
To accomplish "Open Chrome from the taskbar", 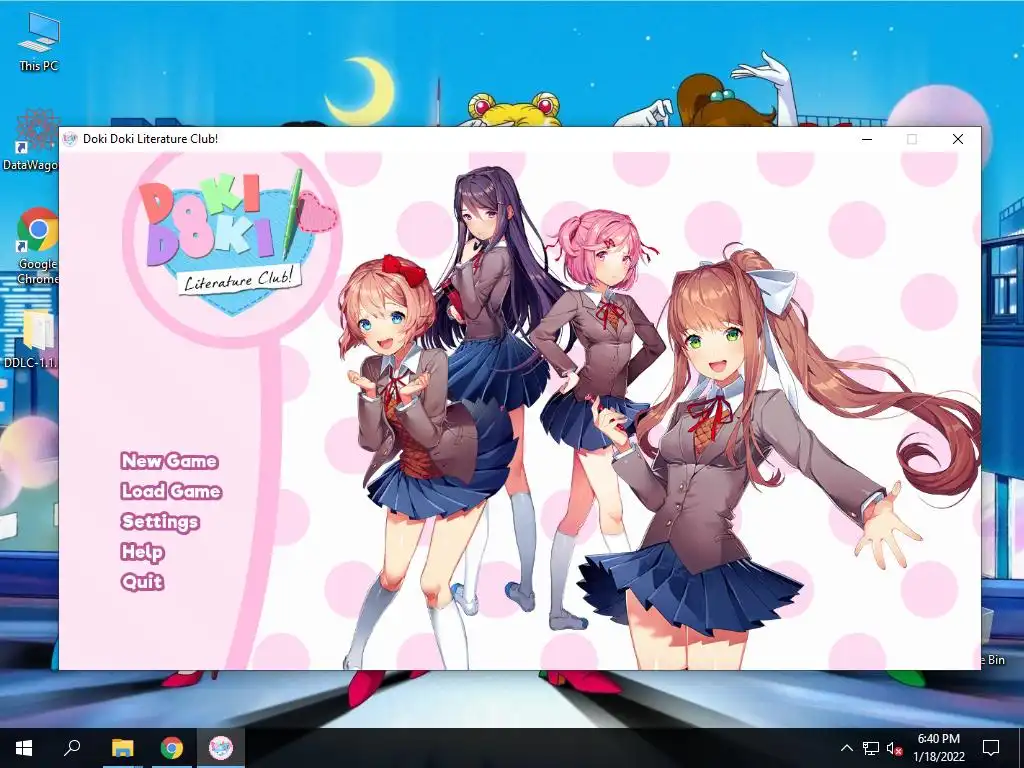I will point(172,748).
